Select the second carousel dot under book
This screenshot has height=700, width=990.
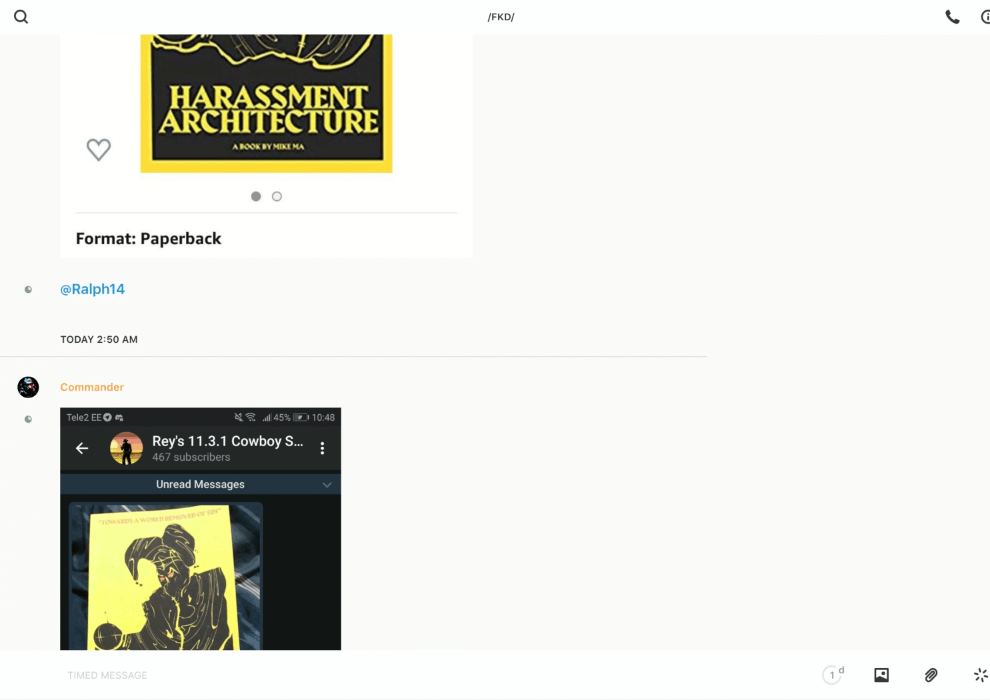click(277, 196)
